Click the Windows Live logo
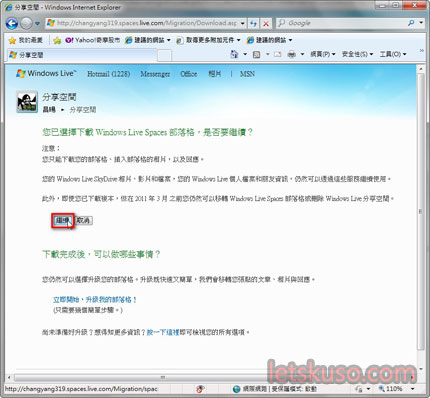The width and height of the screenshot is (430, 398). click(46, 73)
